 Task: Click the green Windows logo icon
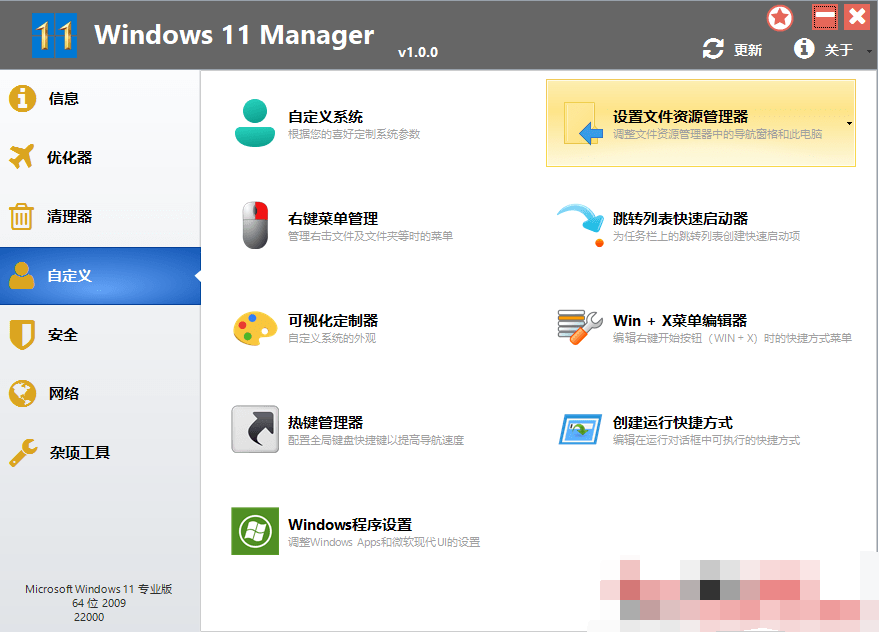tap(255, 531)
